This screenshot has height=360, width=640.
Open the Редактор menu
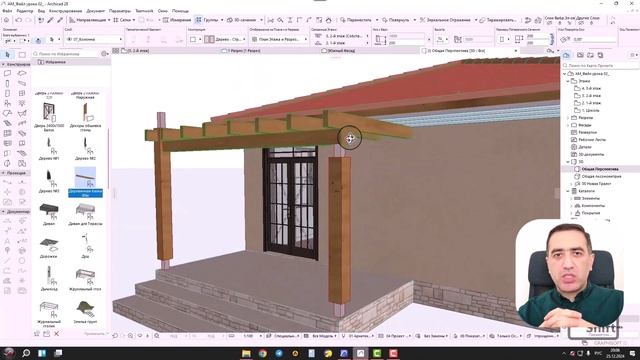[x=25, y=11]
